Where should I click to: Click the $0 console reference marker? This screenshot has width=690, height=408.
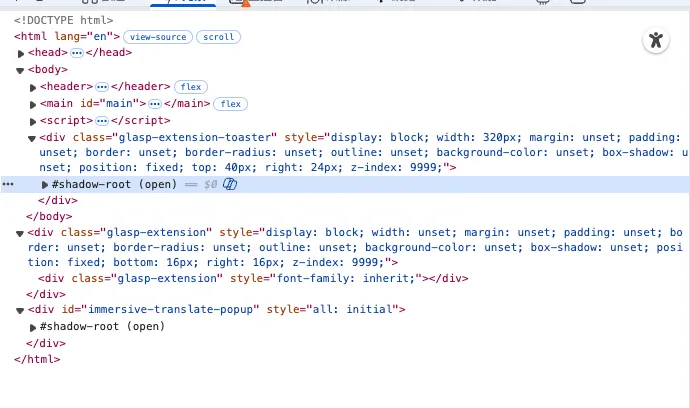tap(210, 184)
